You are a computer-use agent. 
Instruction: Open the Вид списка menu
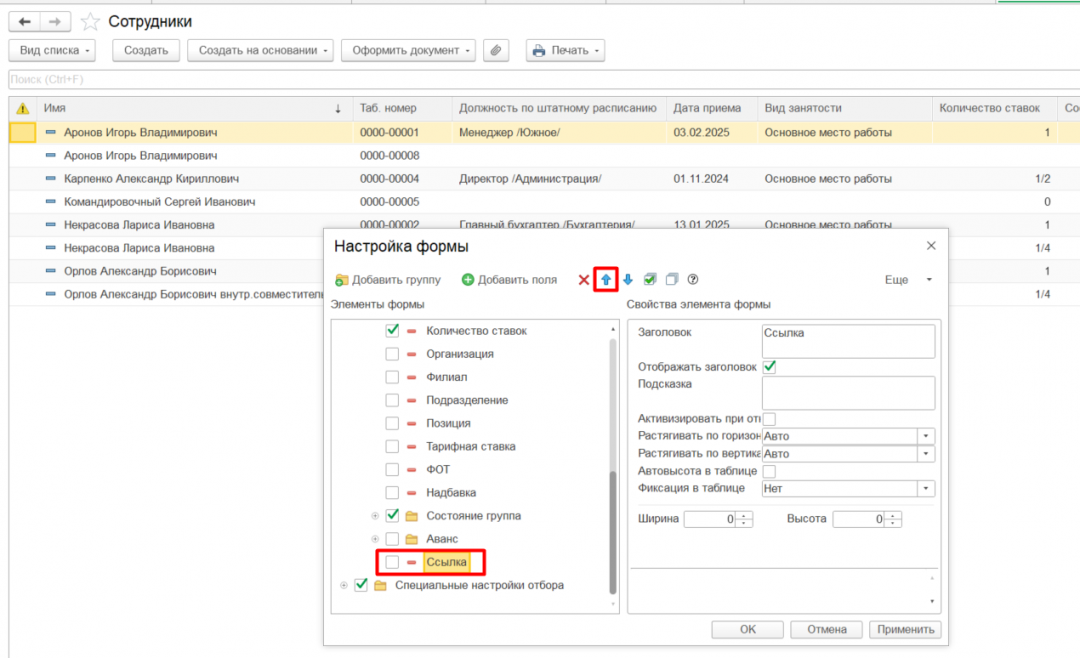click(x=52, y=50)
